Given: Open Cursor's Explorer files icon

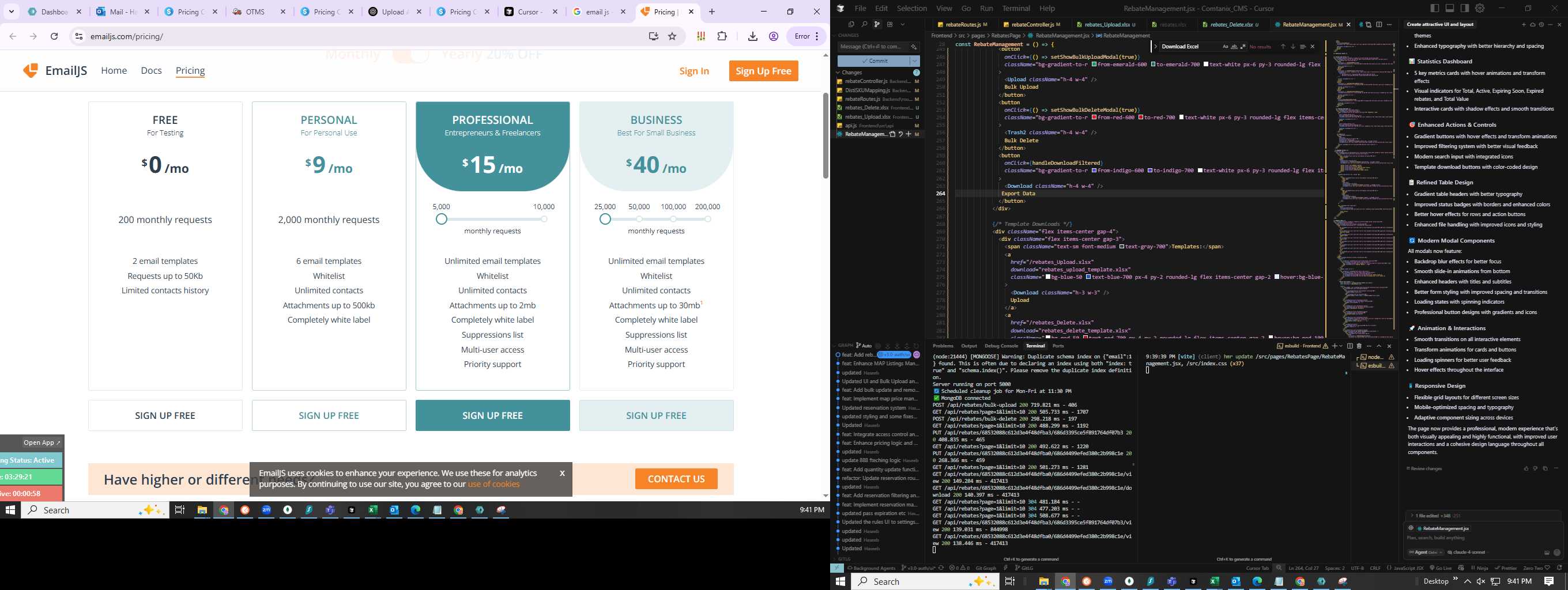Looking at the screenshot, I should point(851,24).
